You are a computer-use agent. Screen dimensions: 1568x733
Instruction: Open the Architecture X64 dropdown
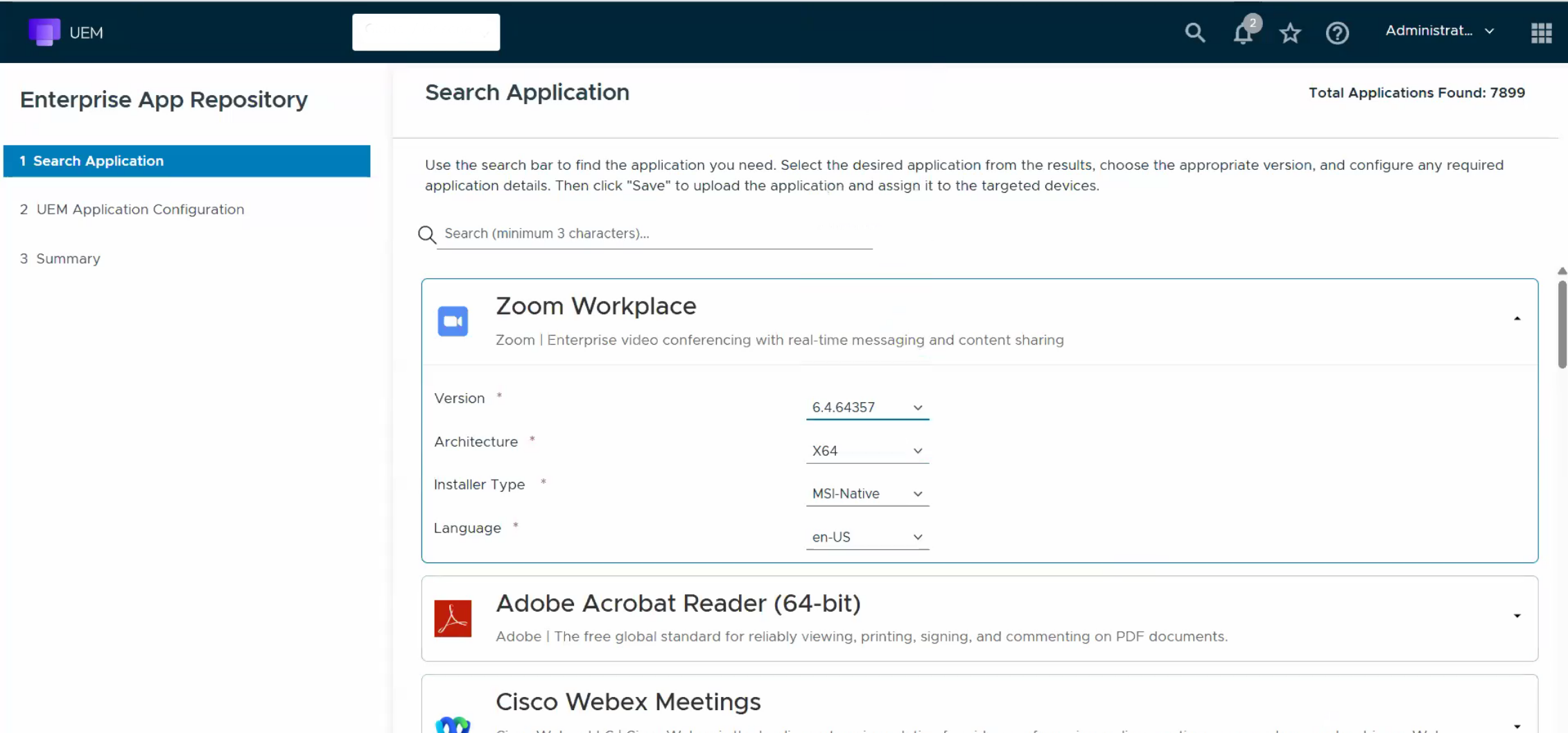[x=867, y=451]
